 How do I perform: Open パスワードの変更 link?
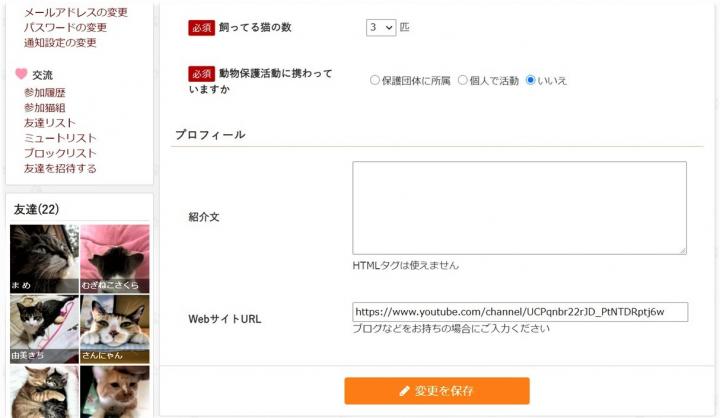click(x=65, y=28)
